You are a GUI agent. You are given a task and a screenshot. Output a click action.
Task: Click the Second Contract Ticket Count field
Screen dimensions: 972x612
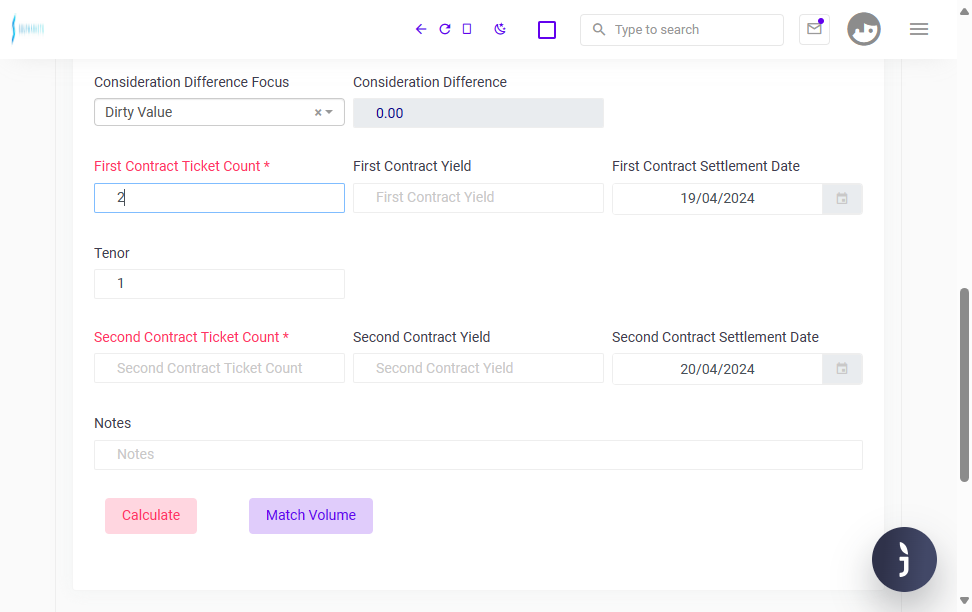[x=219, y=368]
